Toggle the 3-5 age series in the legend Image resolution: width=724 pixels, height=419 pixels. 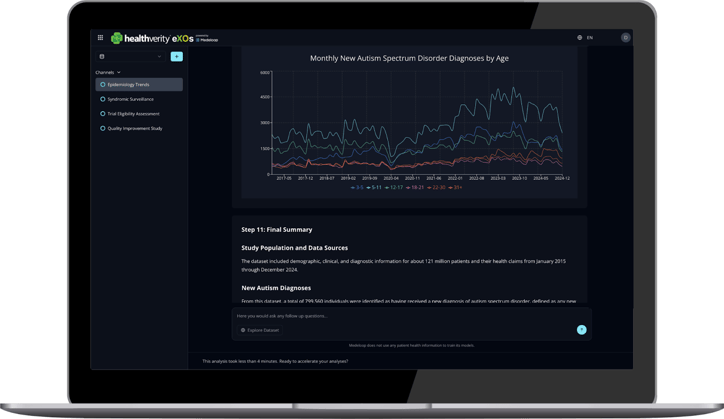pos(357,187)
